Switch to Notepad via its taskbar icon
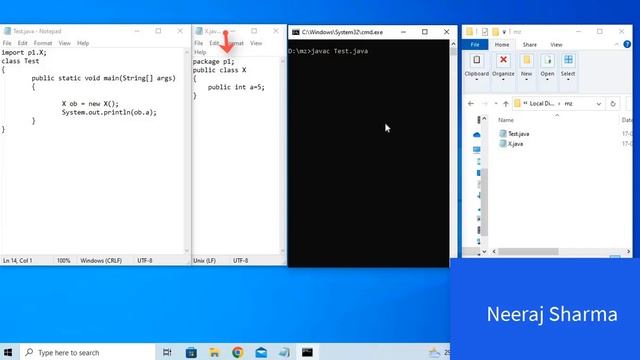 click(x=284, y=352)
